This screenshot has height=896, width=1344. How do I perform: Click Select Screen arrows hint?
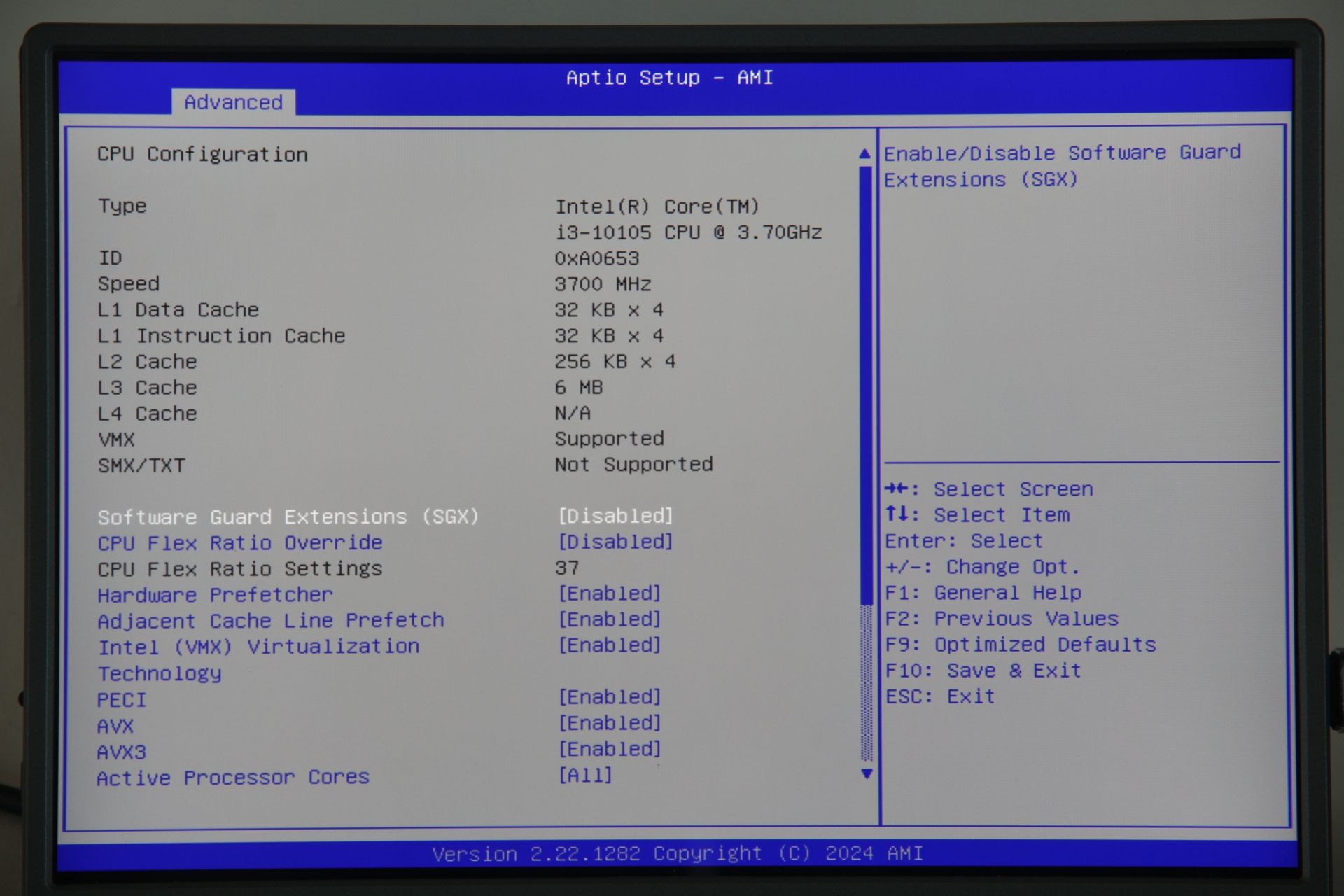(988, 489)
